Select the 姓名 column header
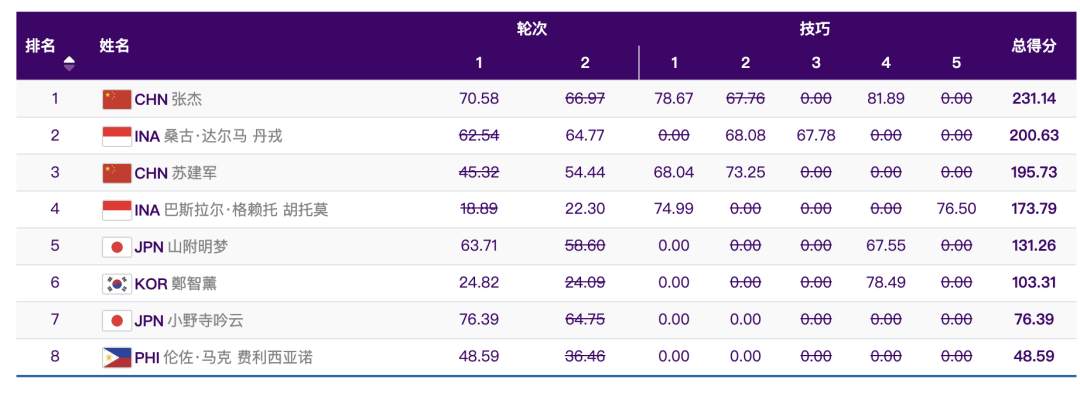Screen dimensions: 1080x396 (x=114, y=46)
